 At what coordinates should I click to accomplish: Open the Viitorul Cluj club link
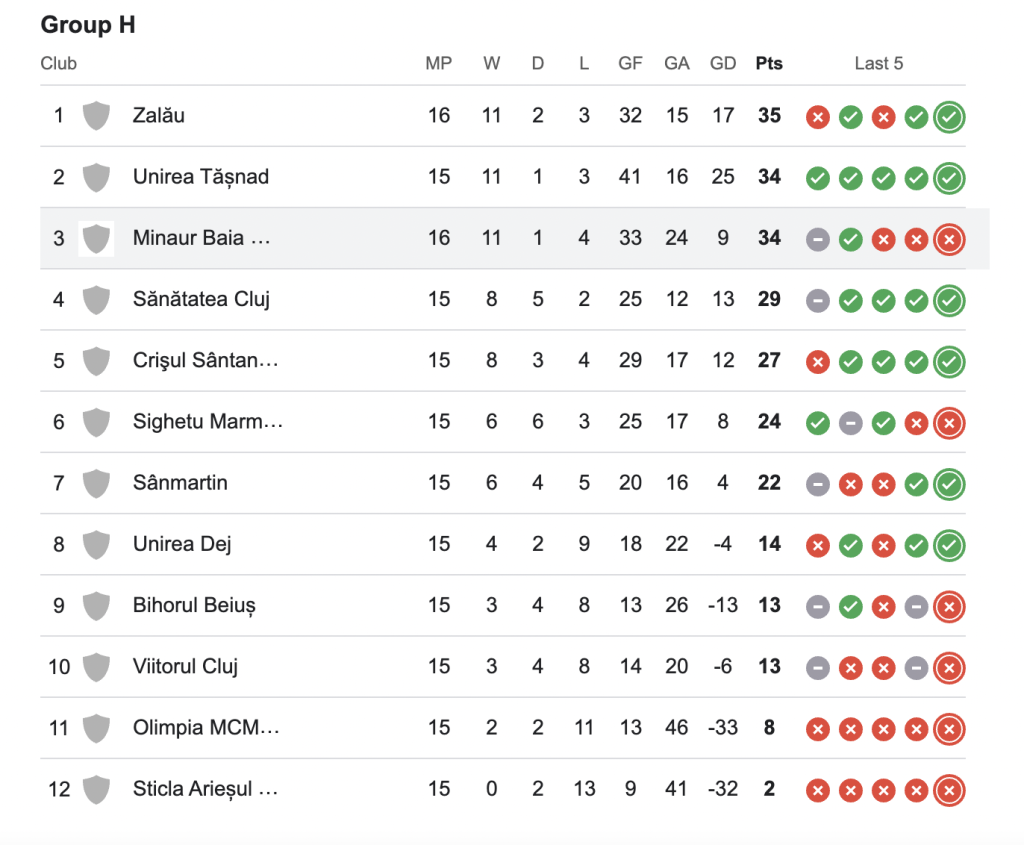coord(185,667)
